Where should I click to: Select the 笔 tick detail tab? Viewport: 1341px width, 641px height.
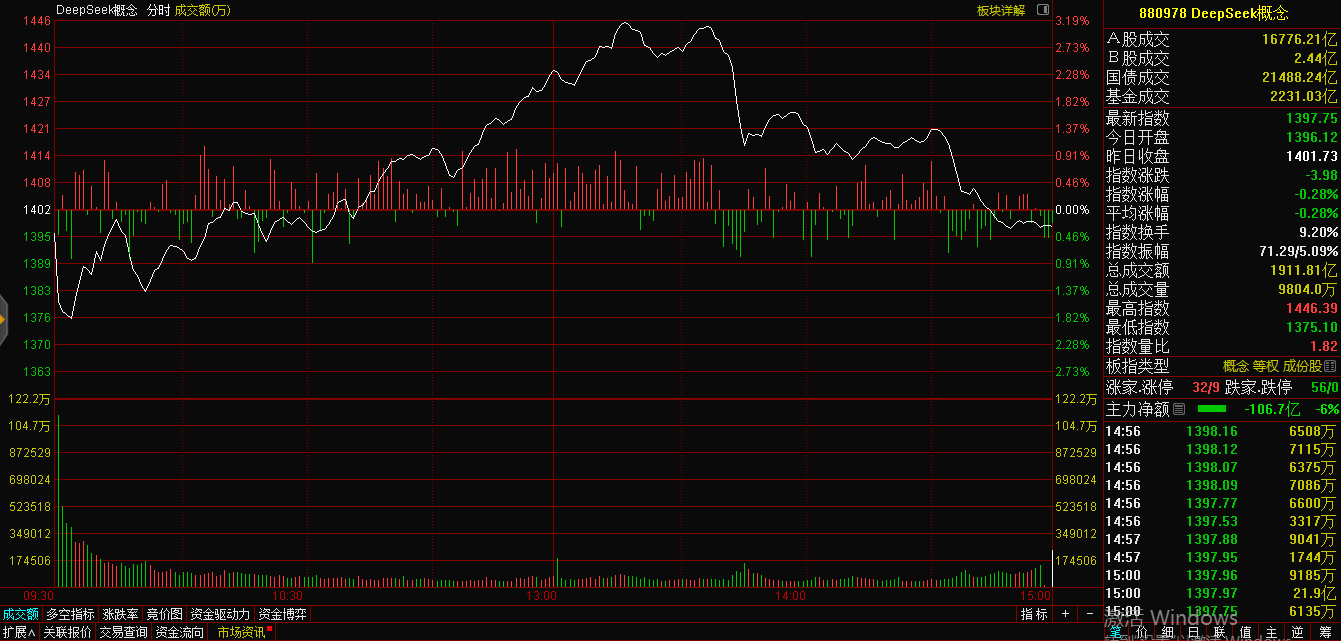tap(1116, 632)
